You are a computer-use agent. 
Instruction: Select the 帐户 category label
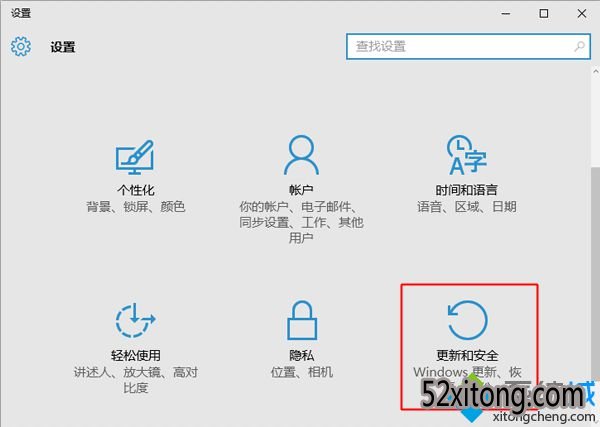coord(301,190)
